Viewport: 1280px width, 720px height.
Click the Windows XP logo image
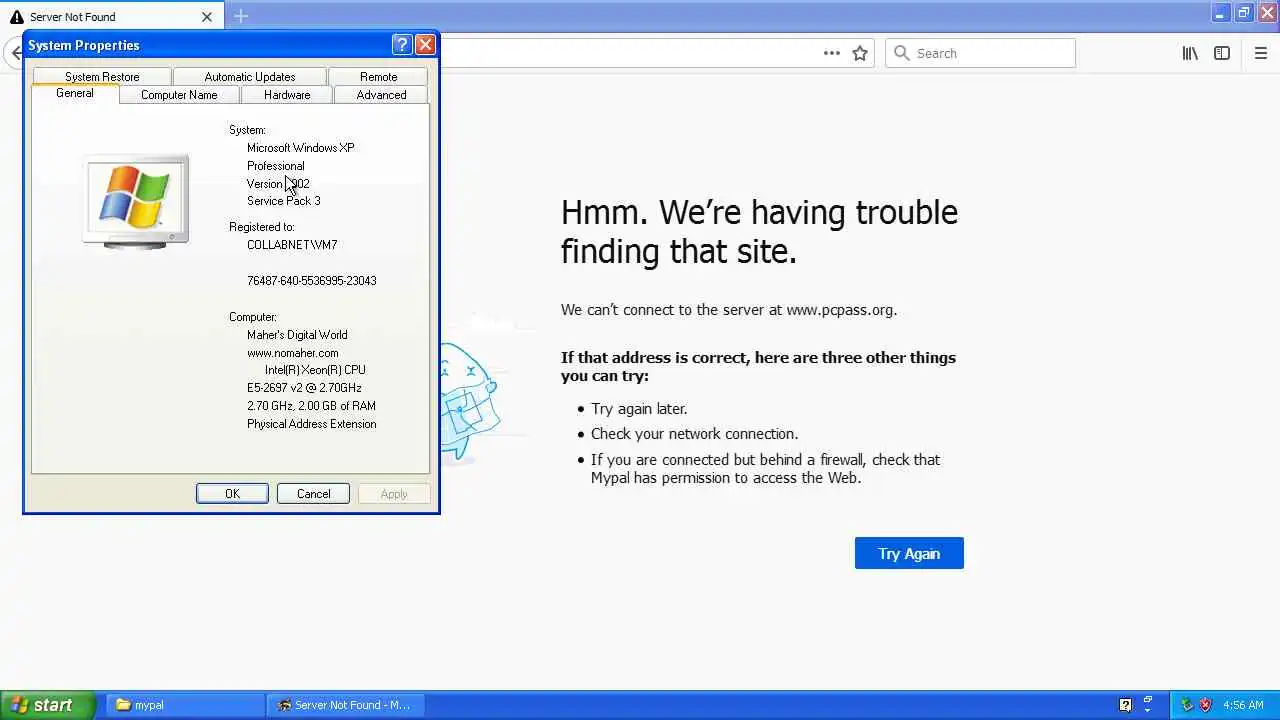tap(136, 200)
